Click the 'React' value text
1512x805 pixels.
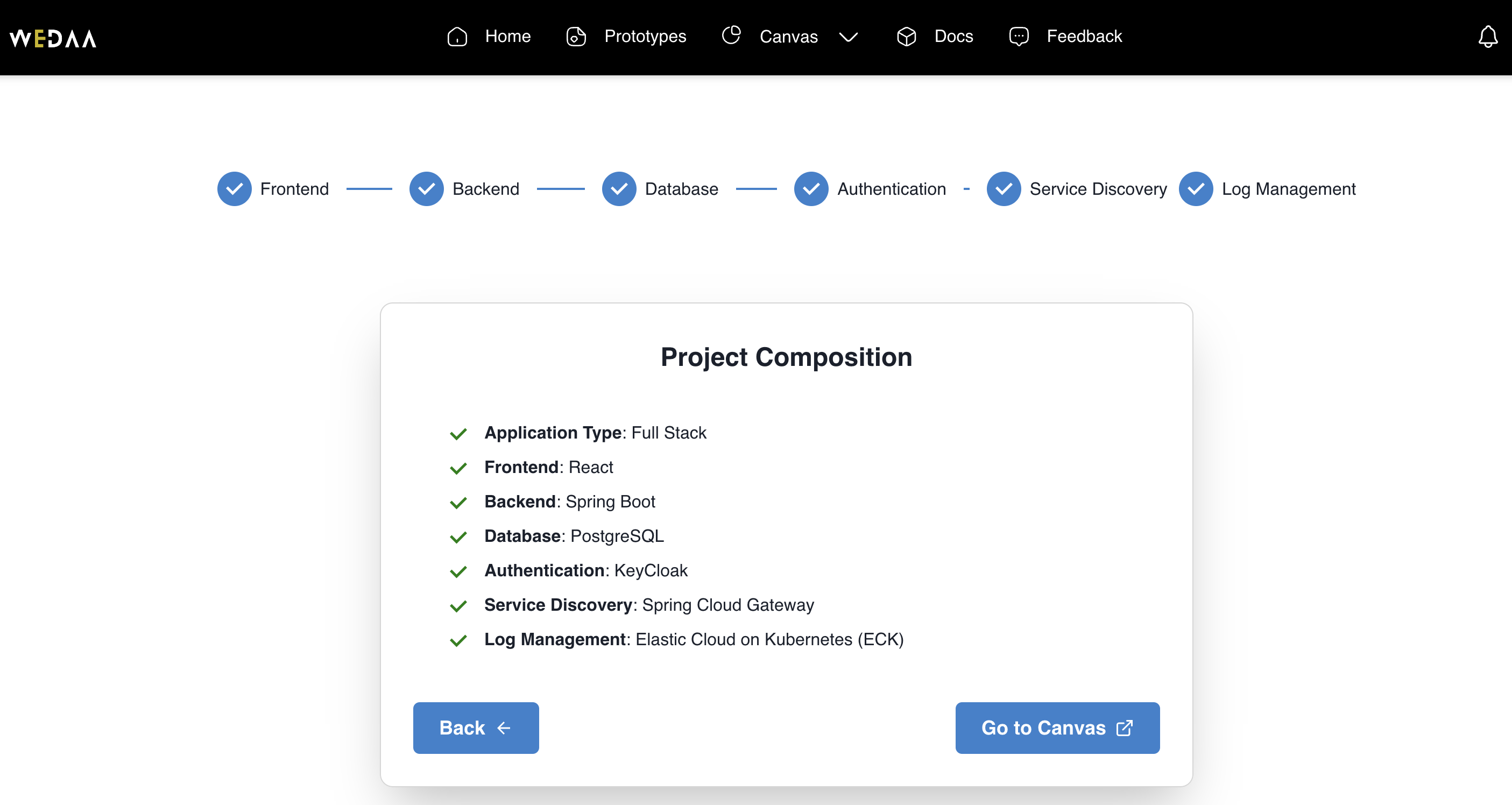point(591,468)
